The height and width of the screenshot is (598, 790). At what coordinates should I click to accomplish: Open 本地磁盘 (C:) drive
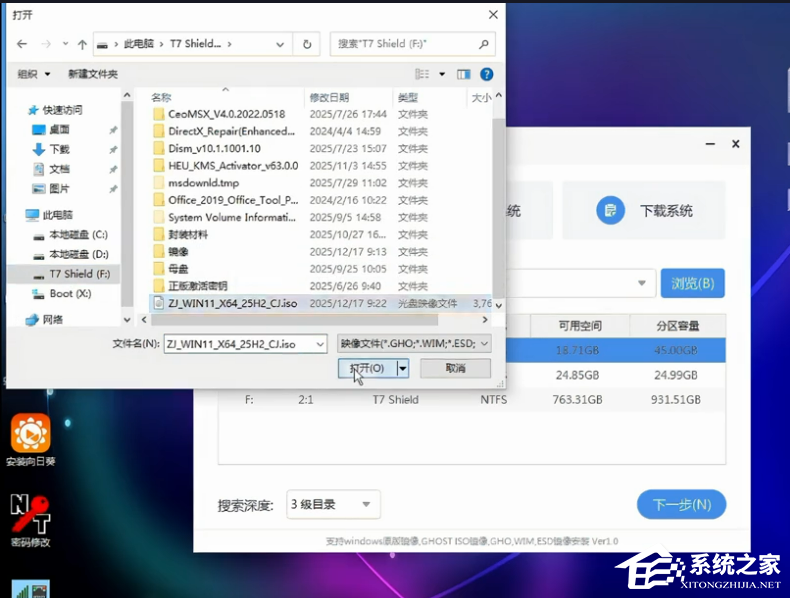tap(78, 235)
